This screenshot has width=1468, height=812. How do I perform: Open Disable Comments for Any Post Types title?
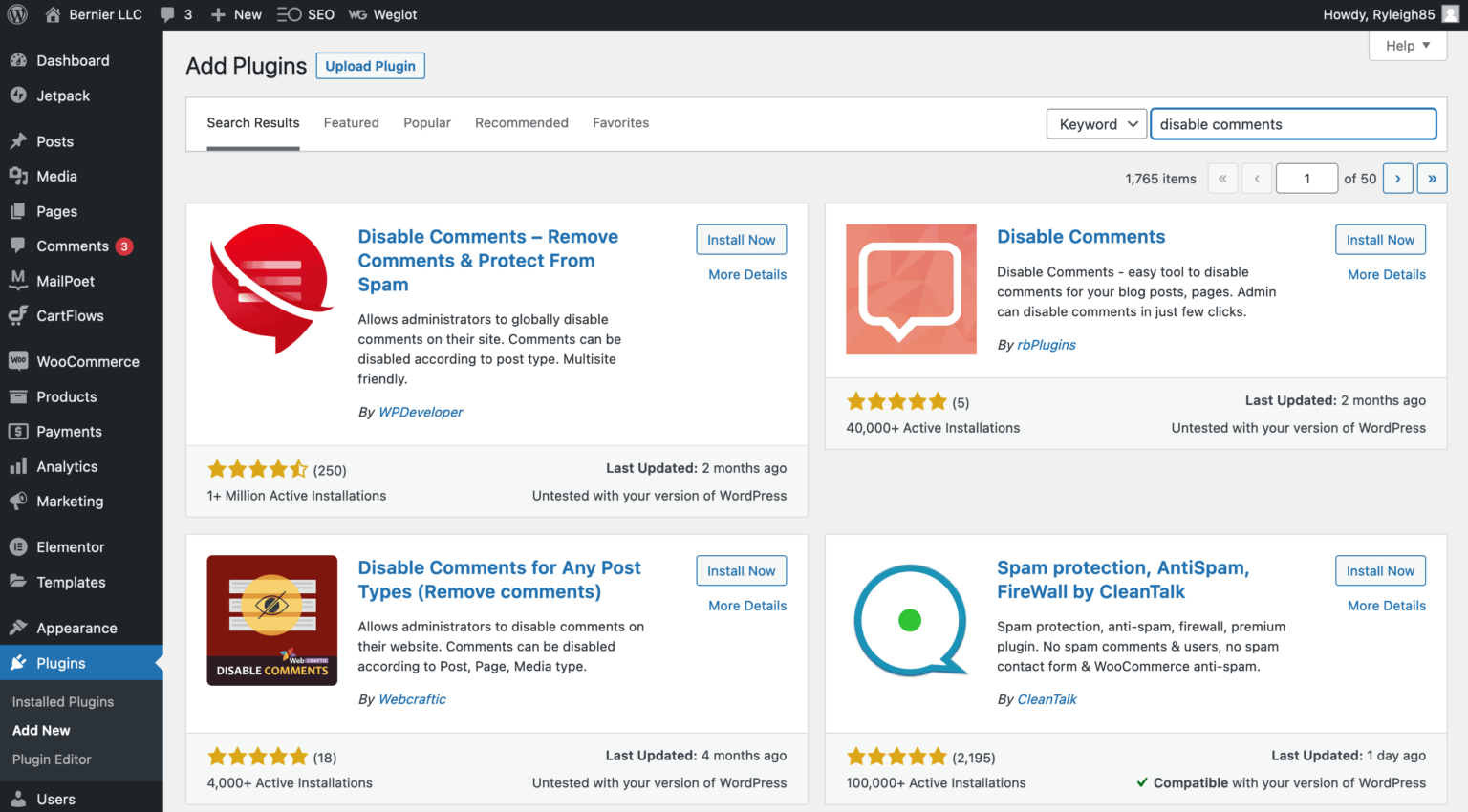(x=499, y=580)
